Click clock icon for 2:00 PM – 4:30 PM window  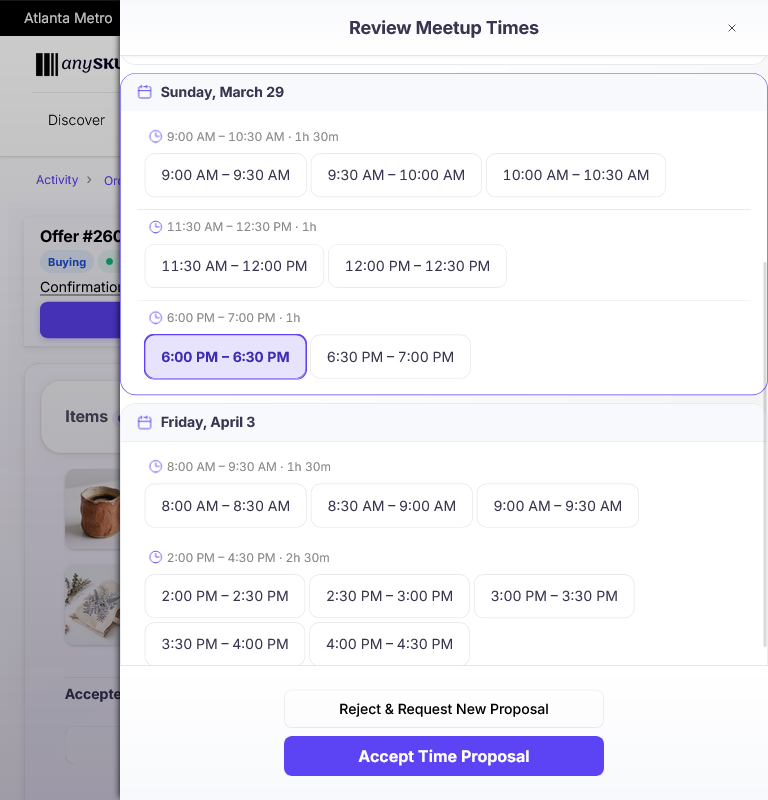tap(155, 558)
